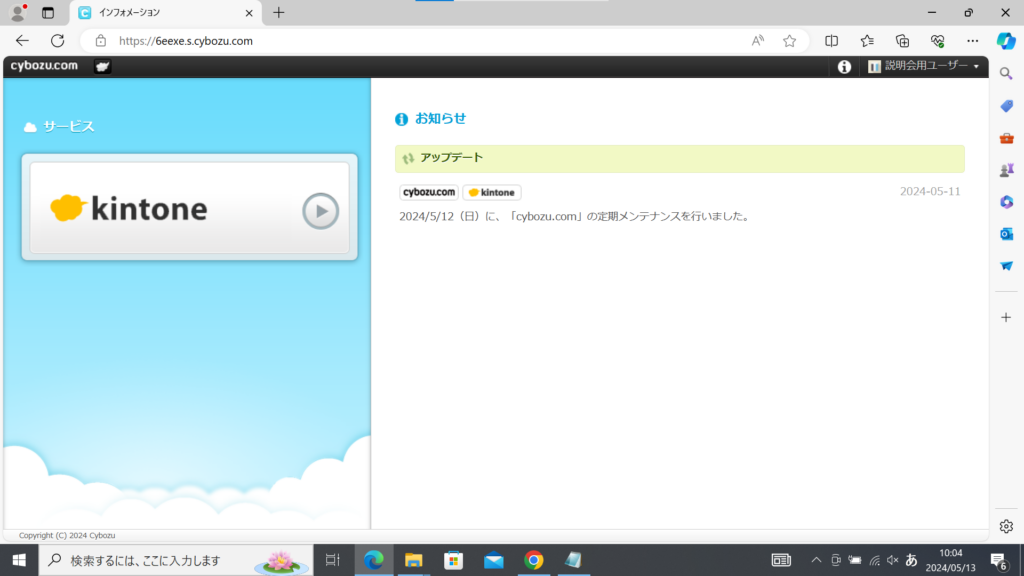The width and height of the screenshot is (1024, 576).
Task: Click the kintone tag on update notice
Action: pos(491,193)
